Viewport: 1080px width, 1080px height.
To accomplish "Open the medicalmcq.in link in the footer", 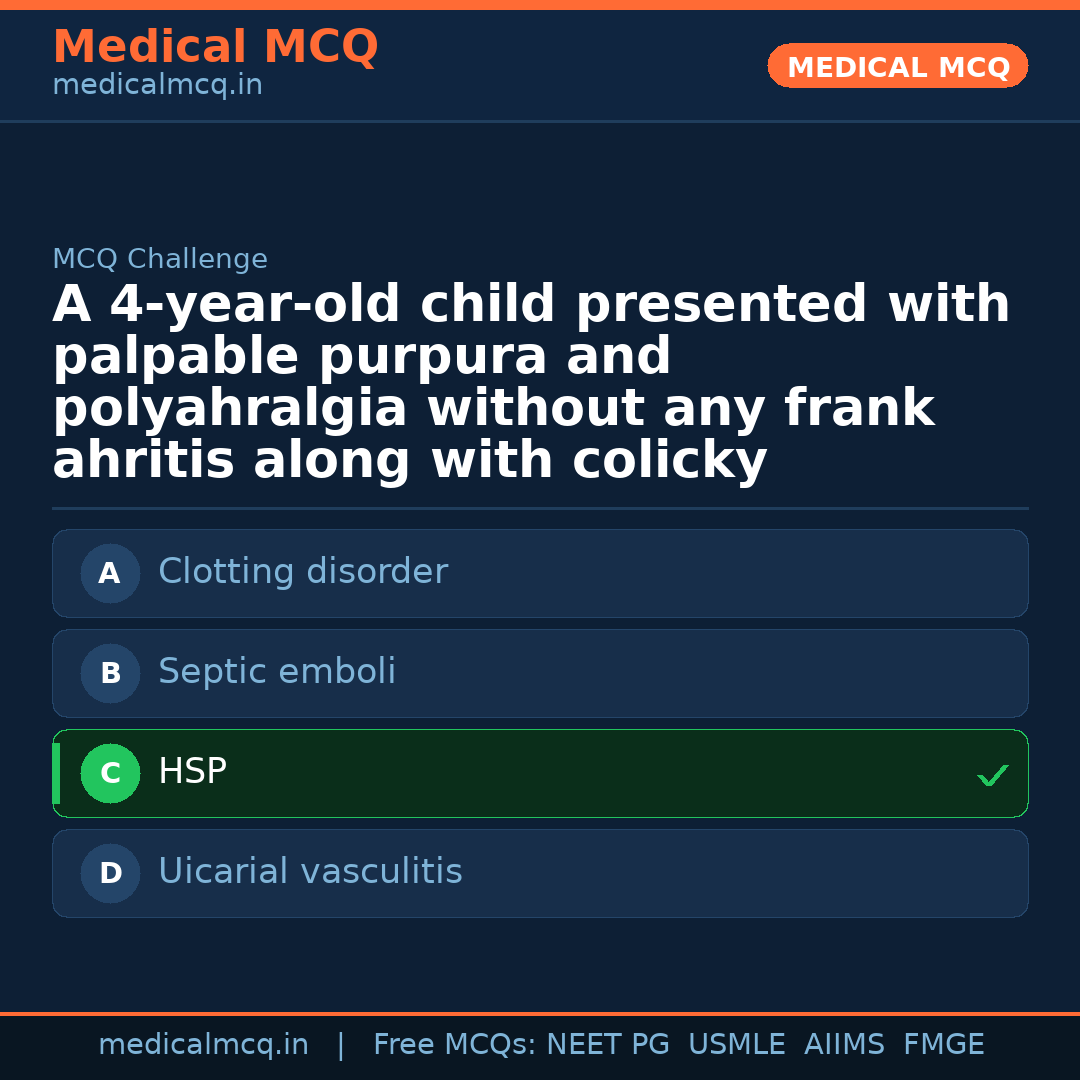I will click(203, 1045).
